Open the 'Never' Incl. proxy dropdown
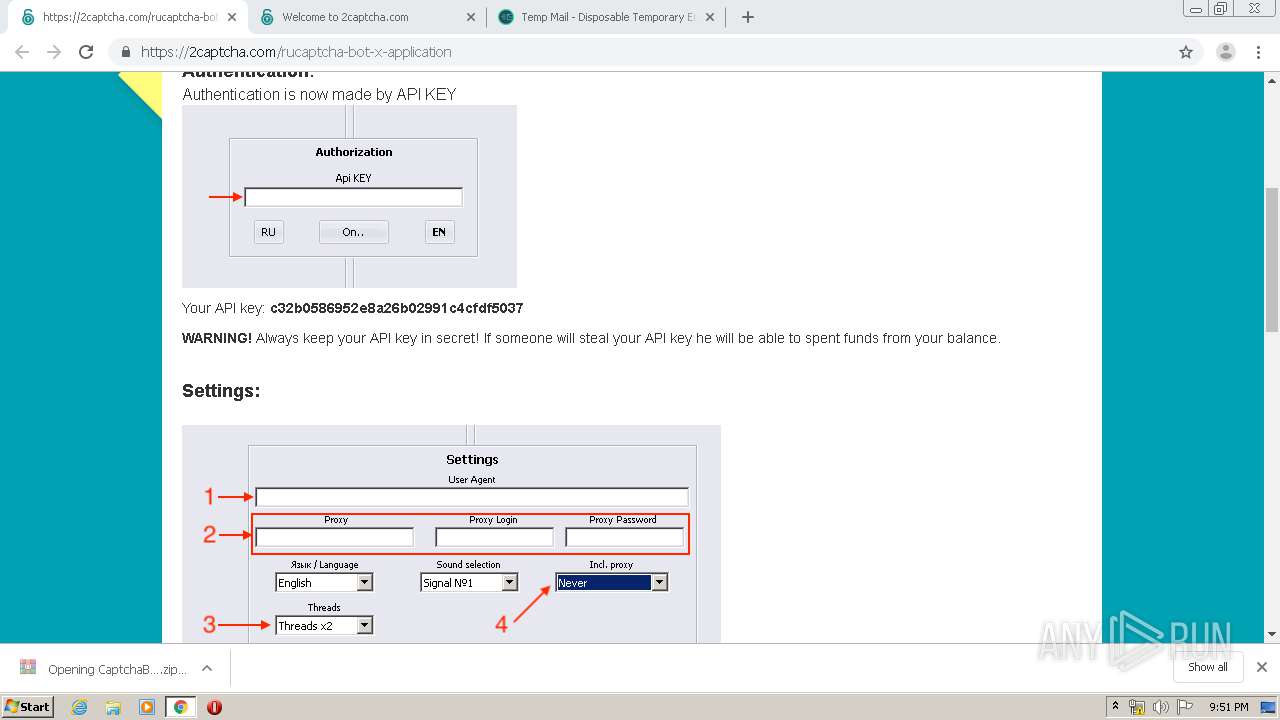1280x720 pixels. [x=612, y=582]
